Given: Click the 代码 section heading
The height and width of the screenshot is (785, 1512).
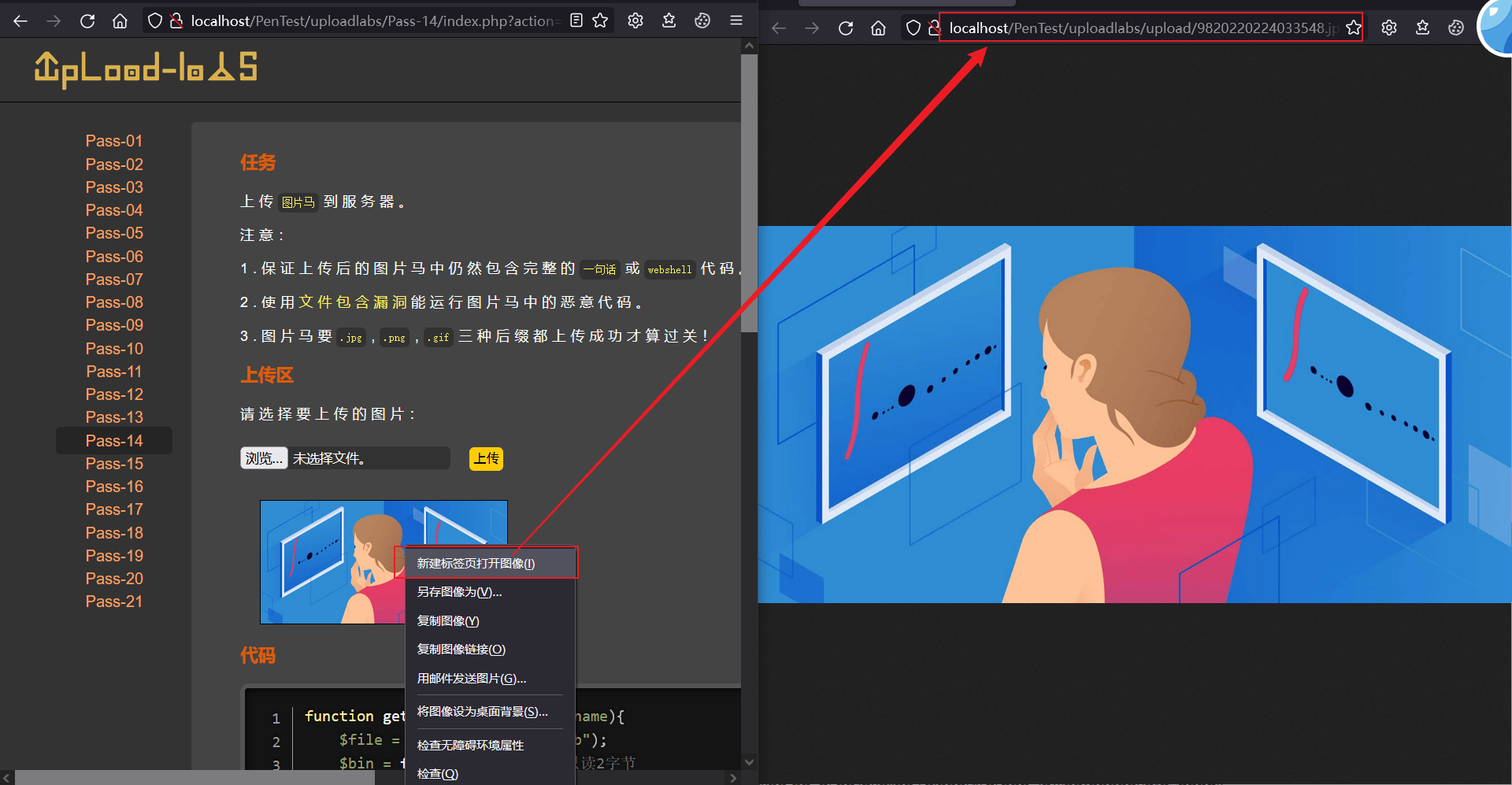Looking at the screenshot, I should 258,656.
